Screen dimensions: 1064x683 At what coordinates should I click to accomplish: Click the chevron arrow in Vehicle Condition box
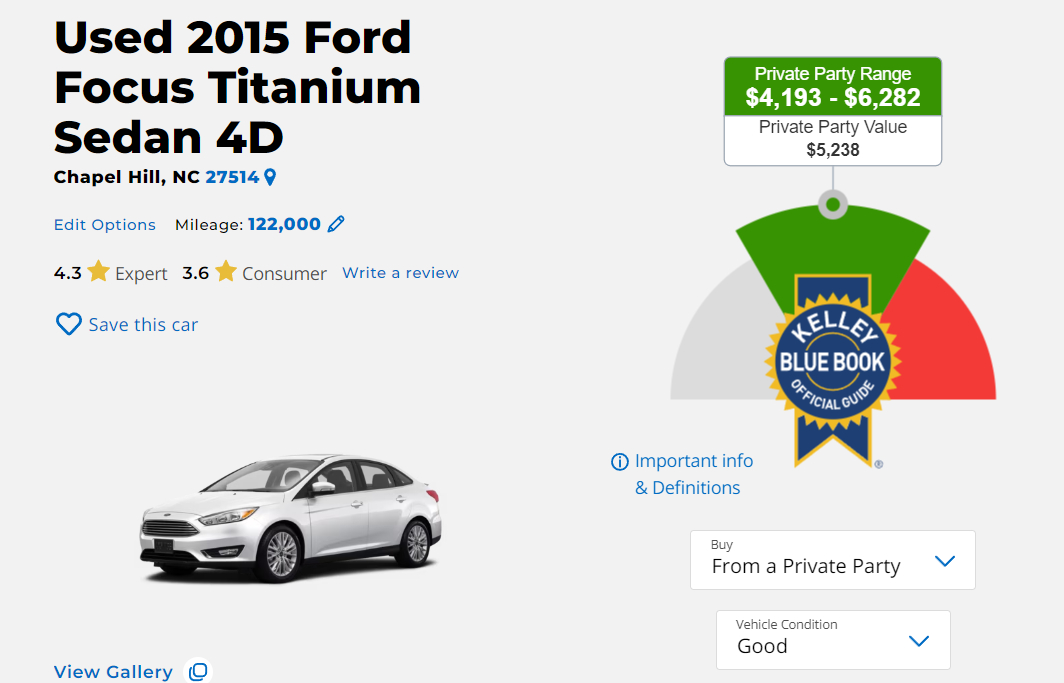919,641
